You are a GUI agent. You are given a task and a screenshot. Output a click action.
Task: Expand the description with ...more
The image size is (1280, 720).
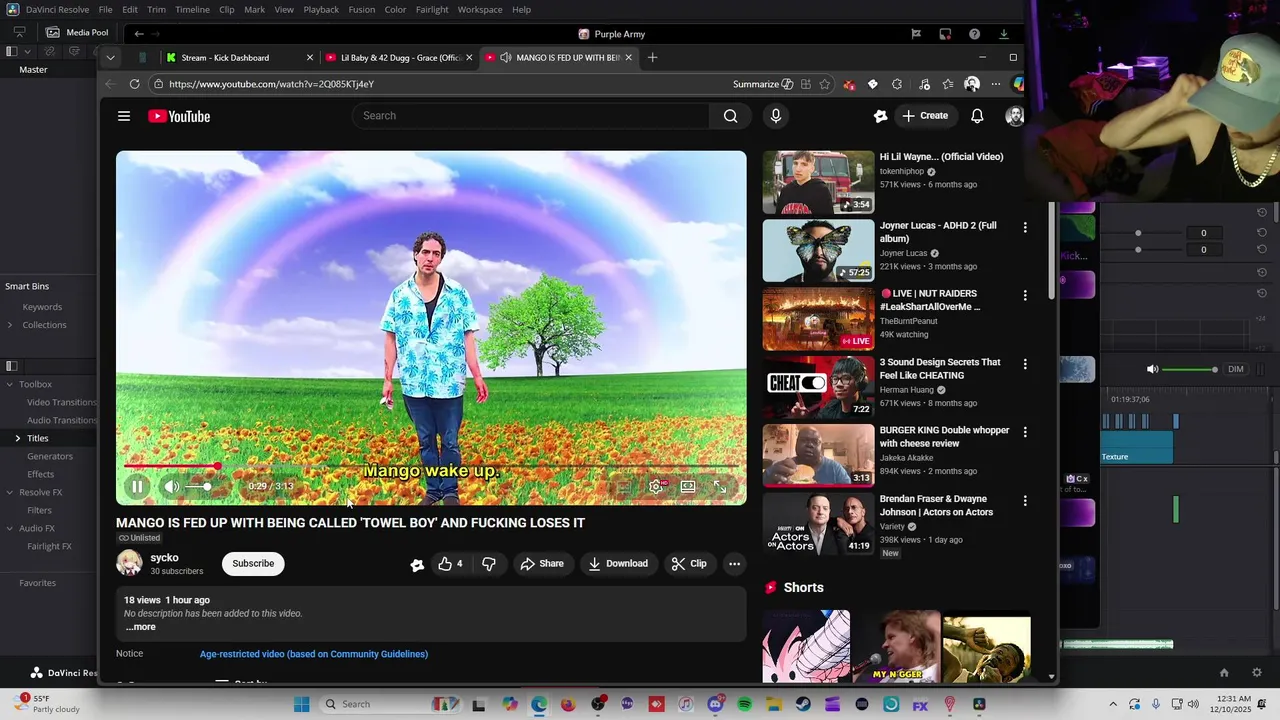pos(141,627)
